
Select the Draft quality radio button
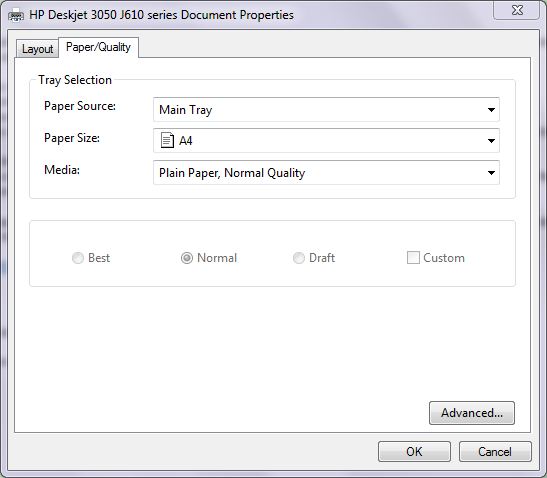click(x=299, y=258)
